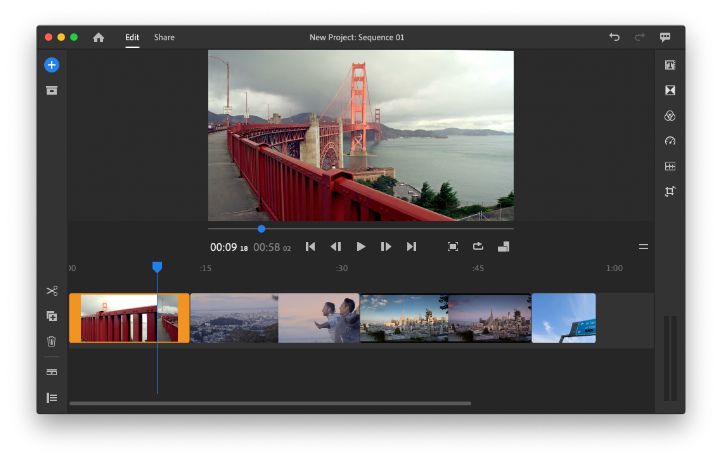Open the Project panel in left sidebar

51,90
